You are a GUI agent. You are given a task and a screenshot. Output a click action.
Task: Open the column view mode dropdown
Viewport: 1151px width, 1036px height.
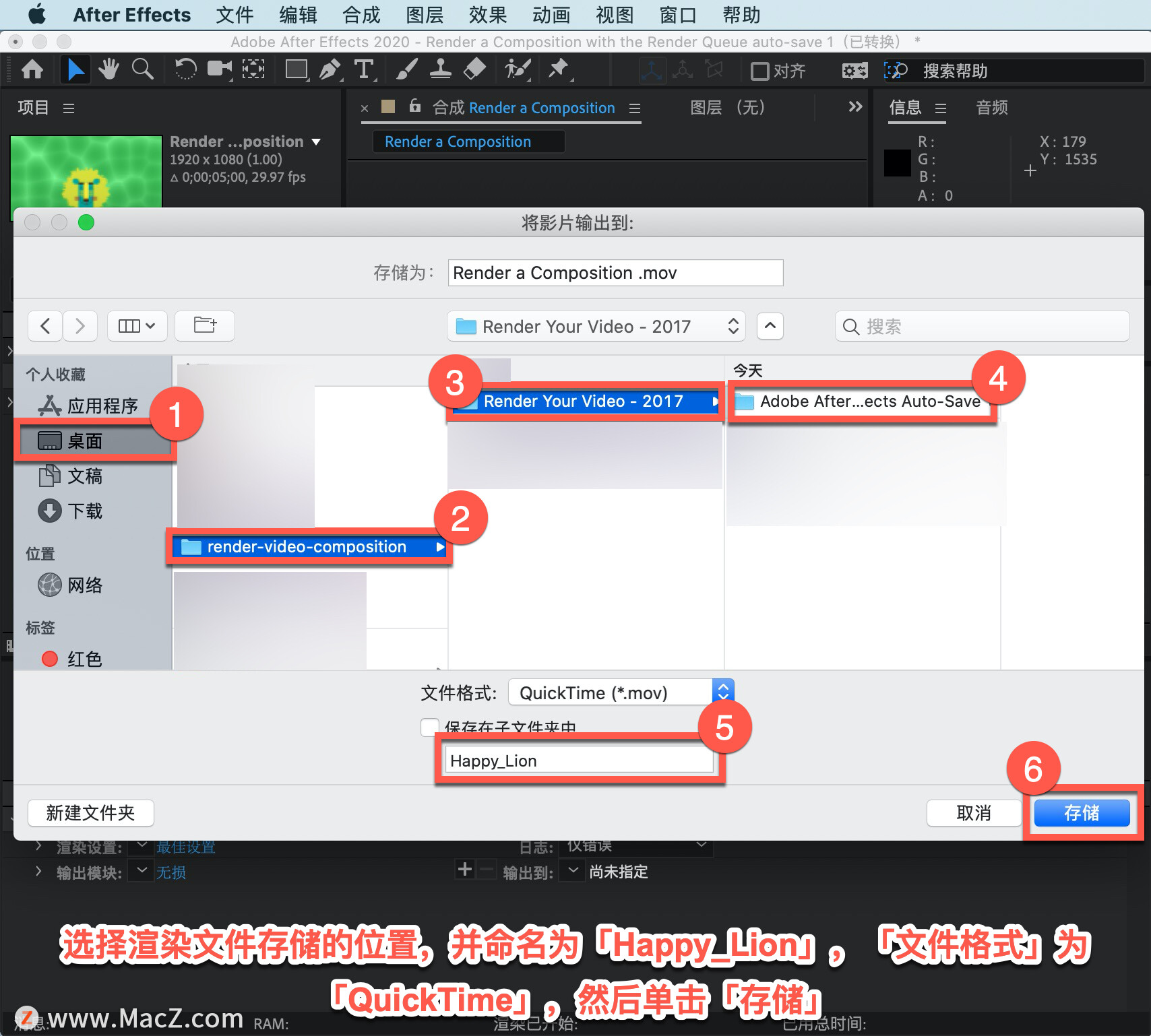(137, 326)
